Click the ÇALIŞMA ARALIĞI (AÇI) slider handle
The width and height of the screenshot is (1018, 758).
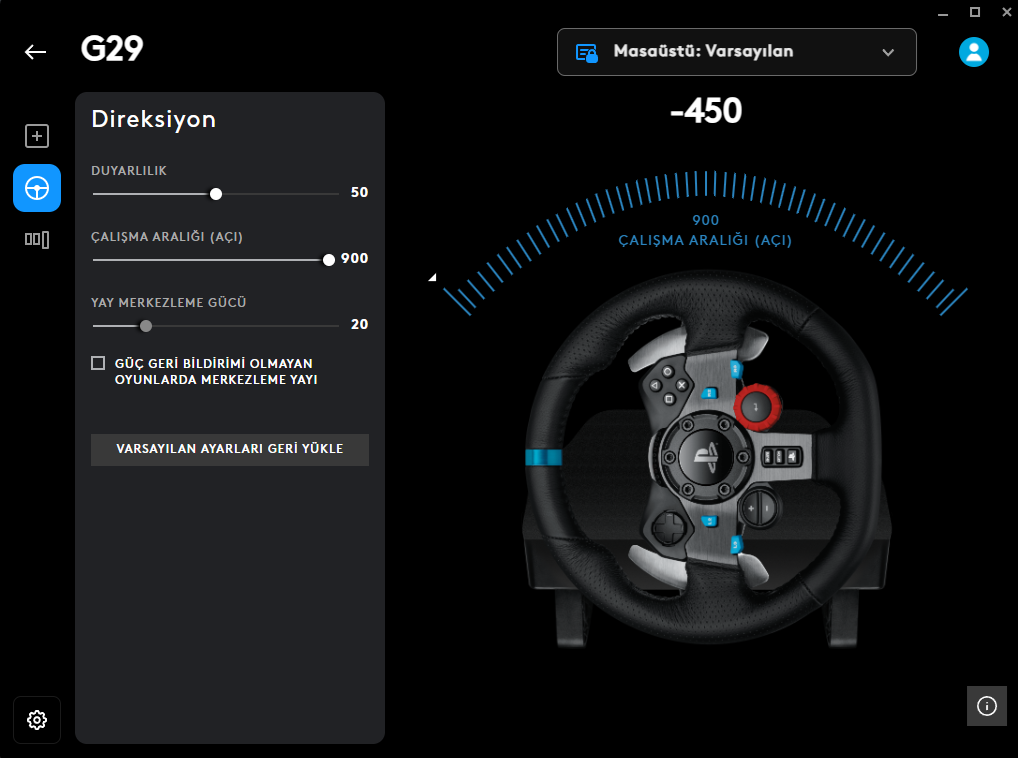tap(329, 260)
